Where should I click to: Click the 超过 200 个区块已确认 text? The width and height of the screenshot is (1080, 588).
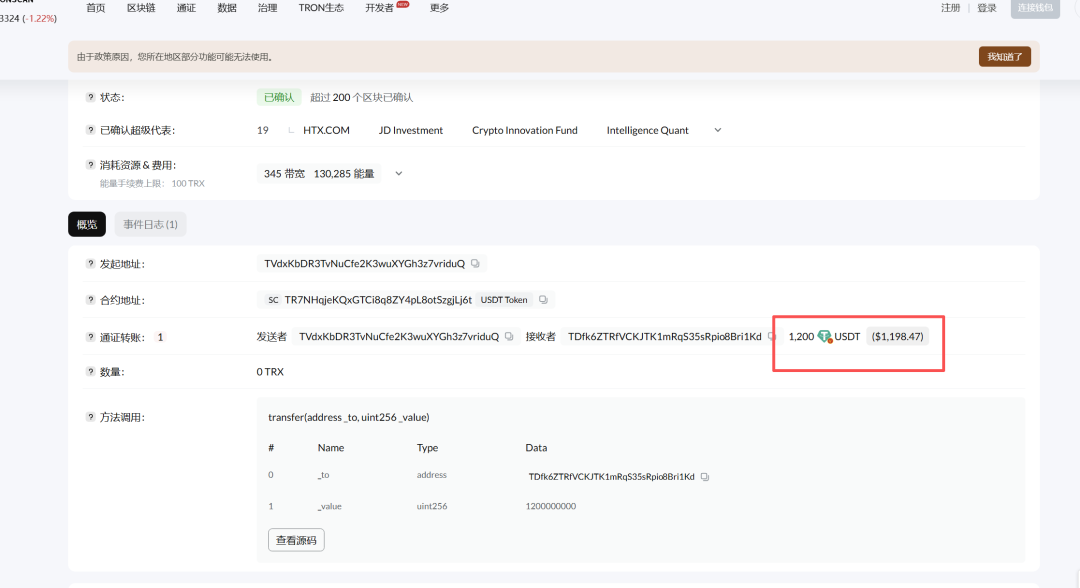(x=362, y=97)
